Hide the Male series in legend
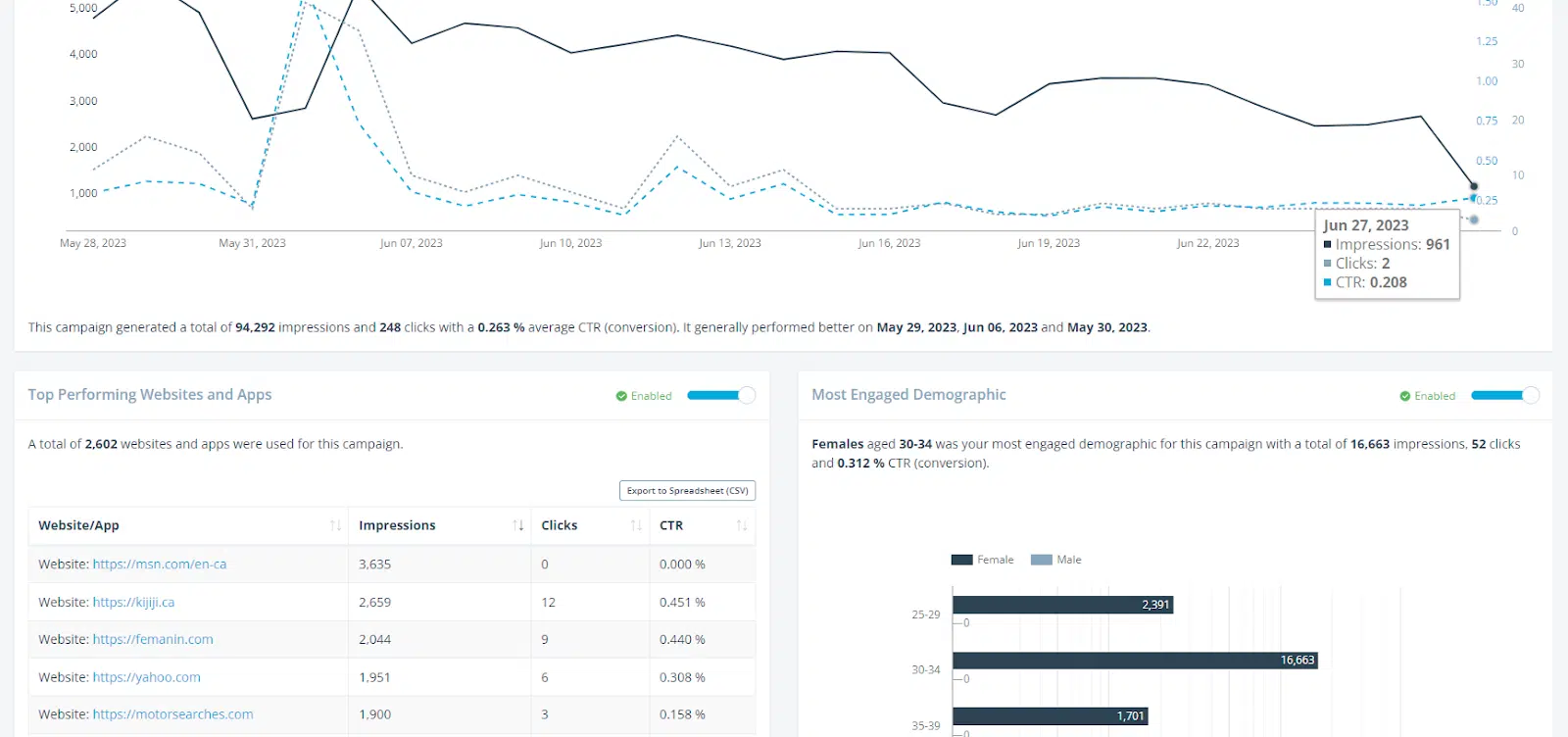This screenshot has width=1568, height=737. [x=1055, y=560]
